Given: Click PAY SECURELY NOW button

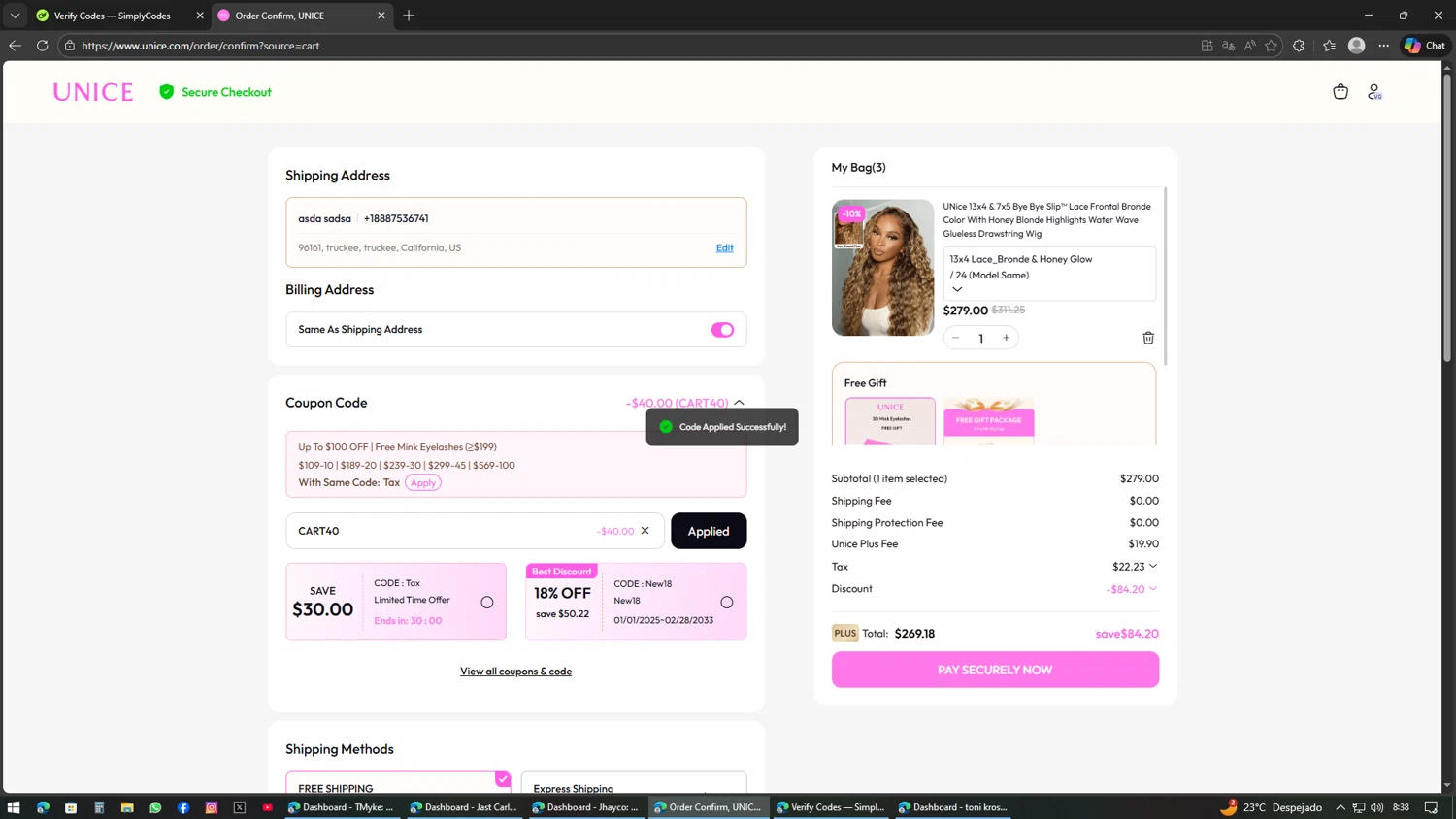Looking at the screenshot, I should (x=995, y=670).
